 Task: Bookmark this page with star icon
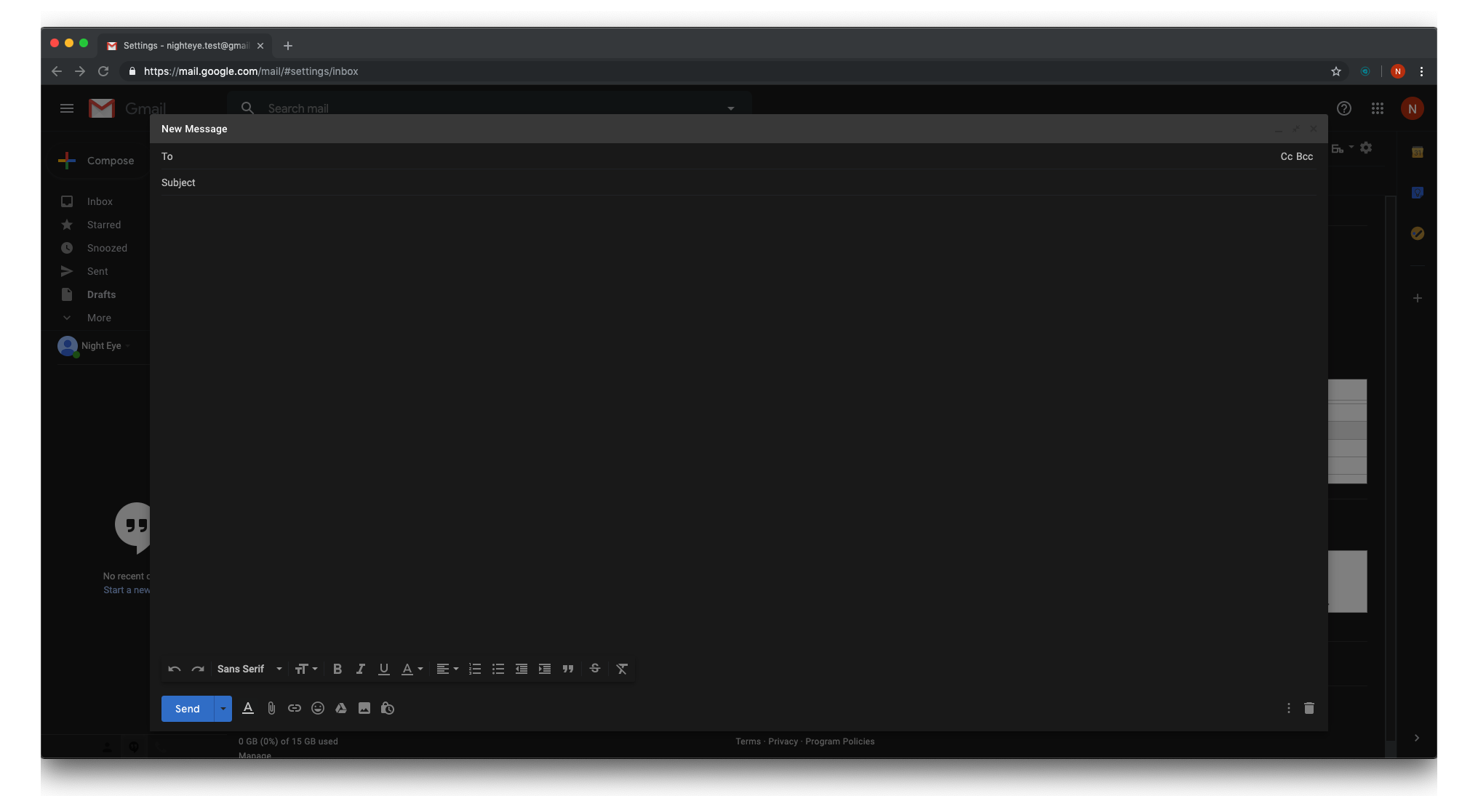[1336, 71]
